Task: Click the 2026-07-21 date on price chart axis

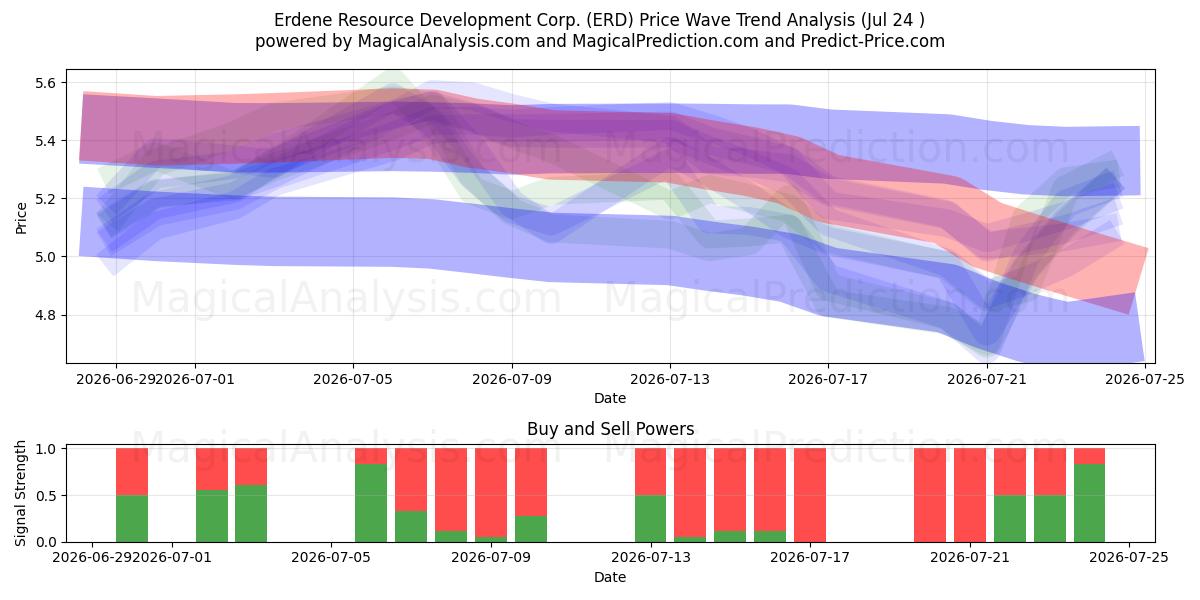Action: click(987, 379)
